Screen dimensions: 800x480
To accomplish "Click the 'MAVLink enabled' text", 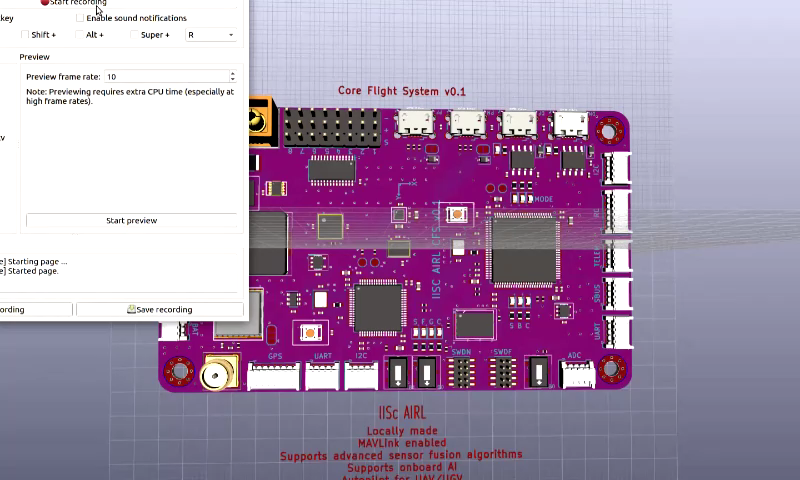I will [402, 443].
